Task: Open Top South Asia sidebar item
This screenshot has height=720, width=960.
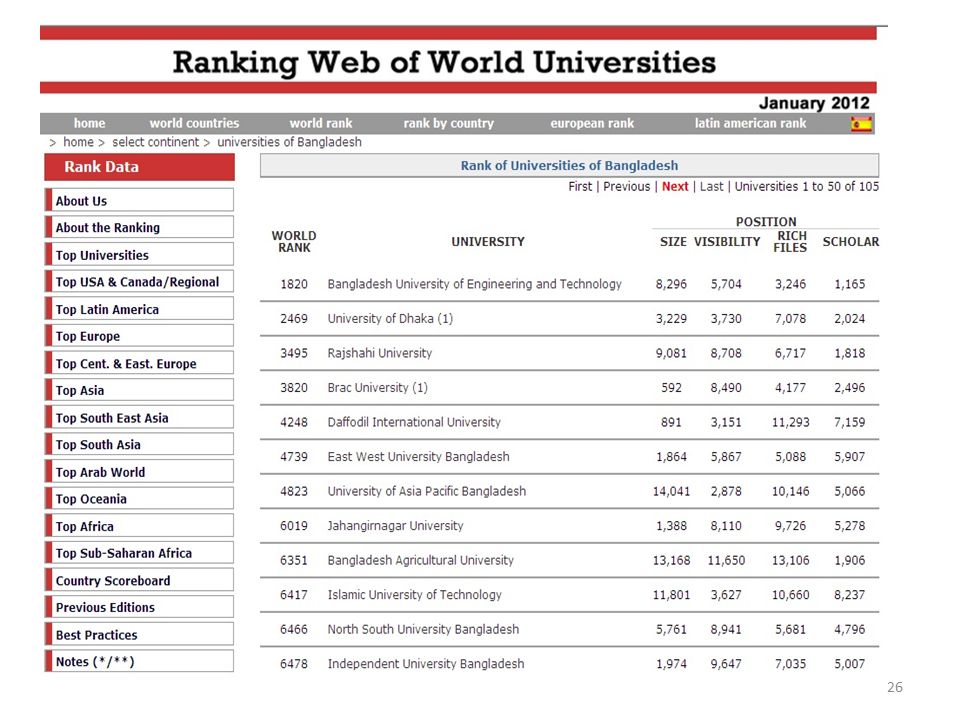Action: tap(140, 444)
